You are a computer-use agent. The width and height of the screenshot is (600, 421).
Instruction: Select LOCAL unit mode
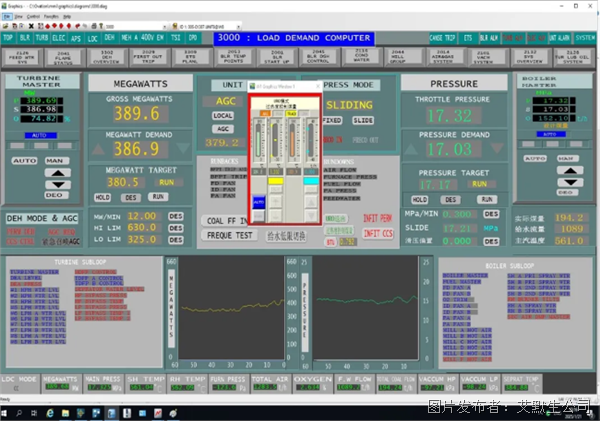(223, 116)
